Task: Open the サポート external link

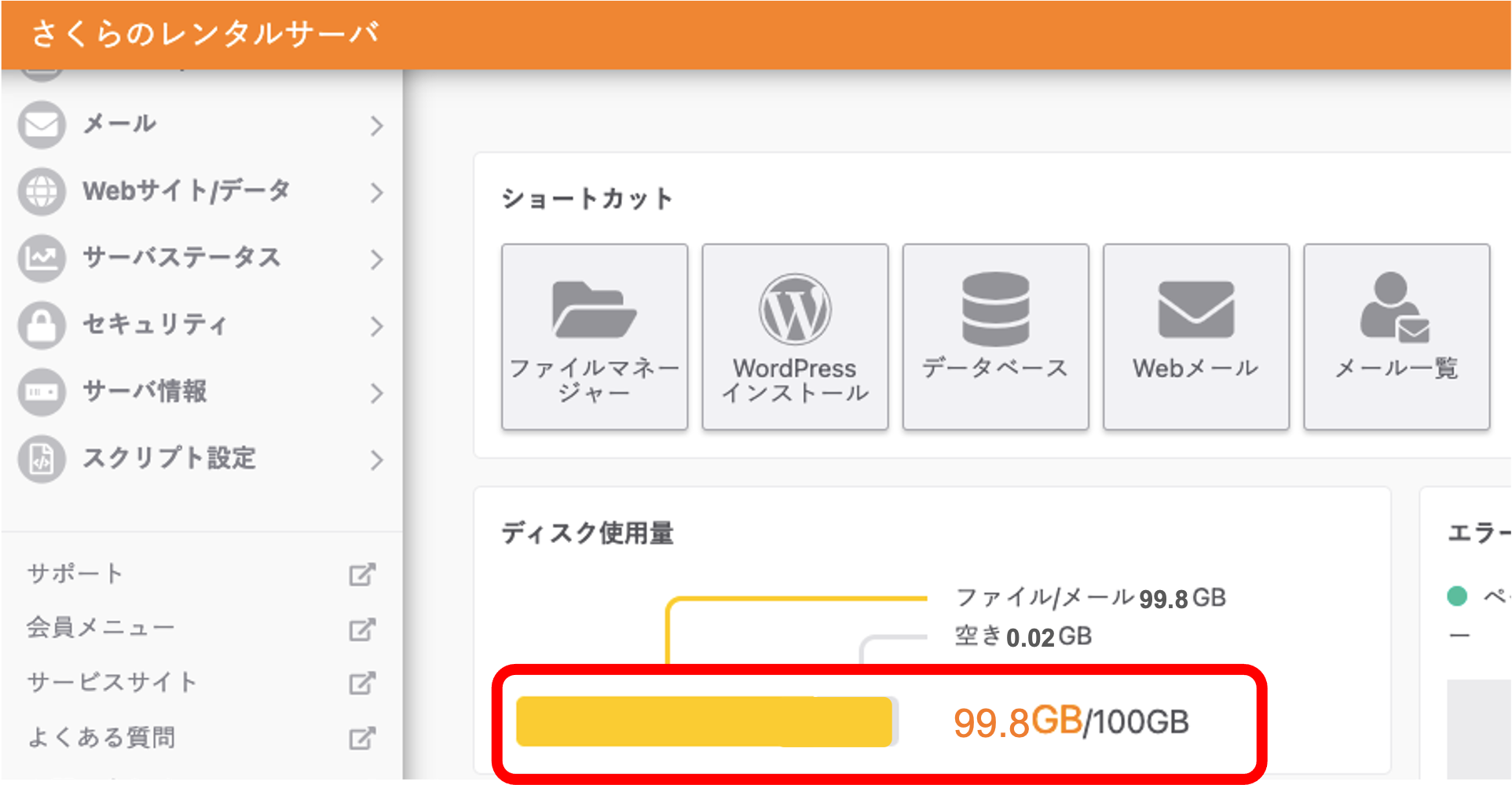Action: [x=74, y=573]
